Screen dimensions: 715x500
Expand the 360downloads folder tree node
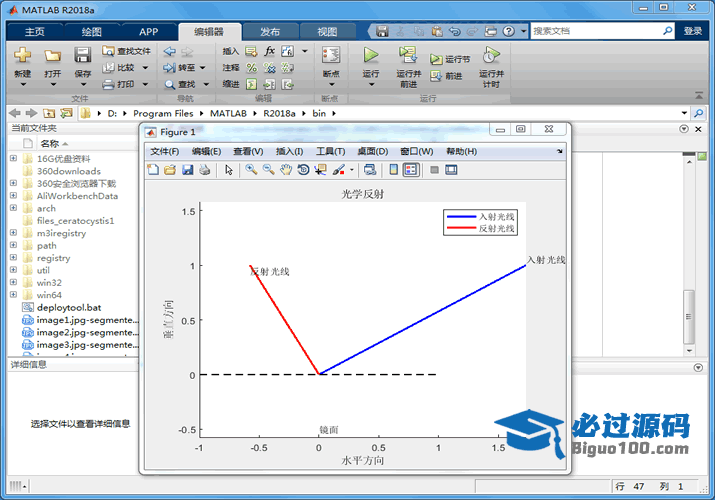(x=13, y=171)
